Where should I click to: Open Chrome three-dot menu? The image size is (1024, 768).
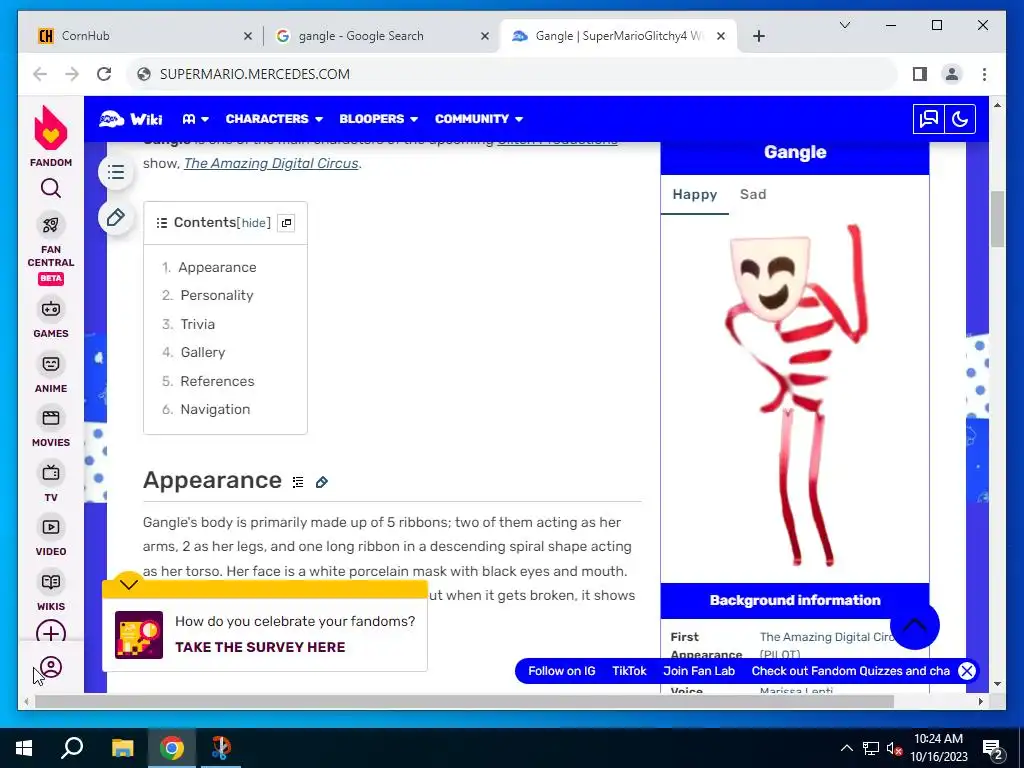point(984,74)
